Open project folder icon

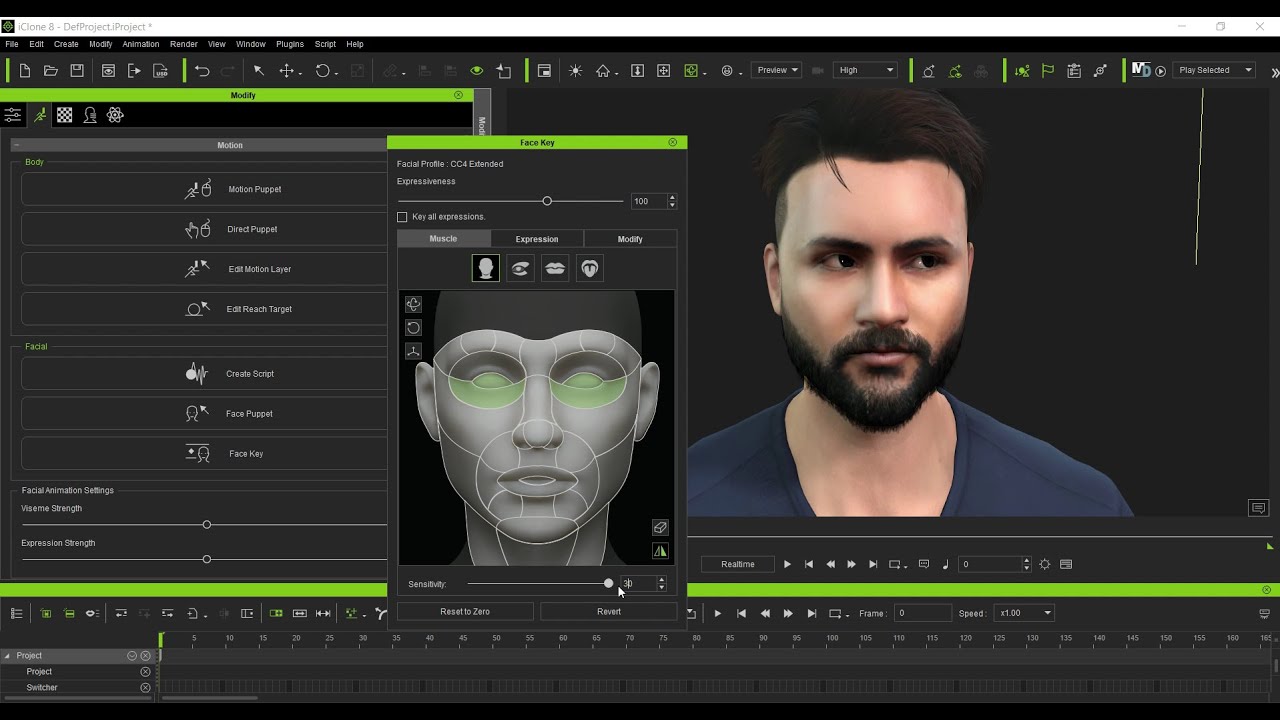(x=51, y=70)
